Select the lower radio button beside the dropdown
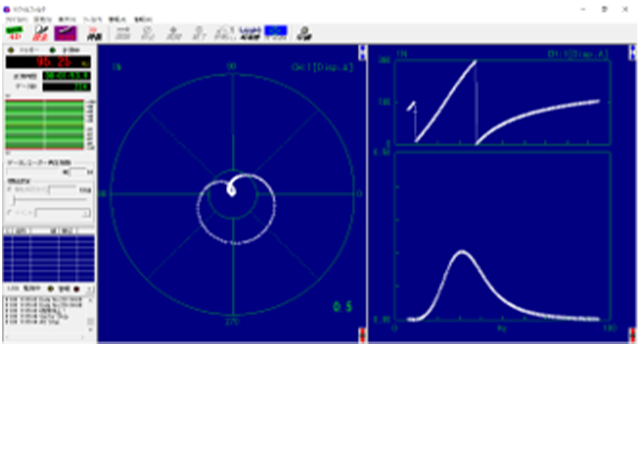Image resolution: width=640 pixels, height=460 pixels. coord(10,213)
